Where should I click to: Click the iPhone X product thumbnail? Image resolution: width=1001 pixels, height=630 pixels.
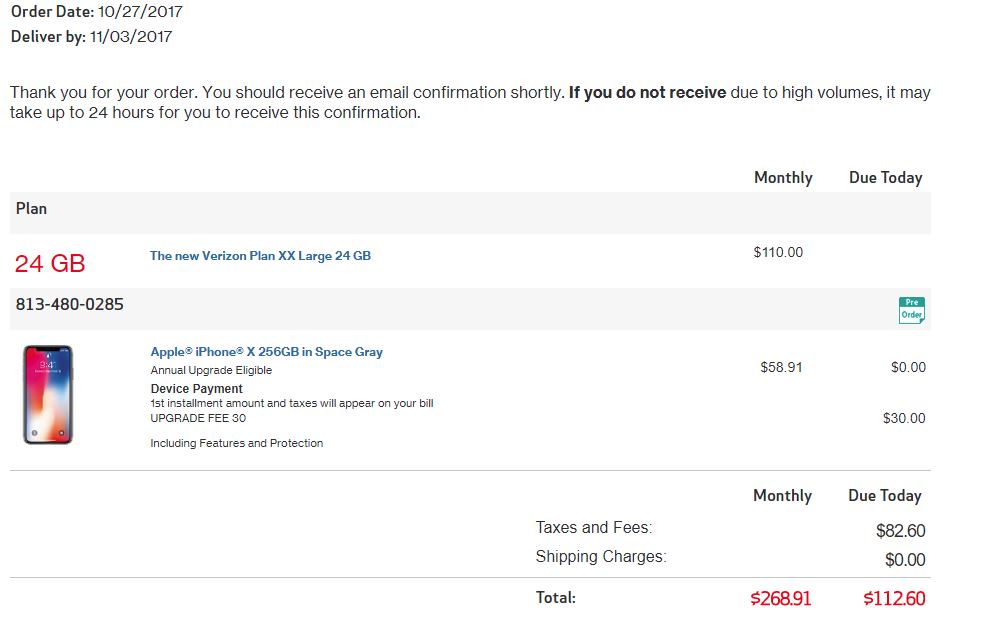tap(48, 394)
